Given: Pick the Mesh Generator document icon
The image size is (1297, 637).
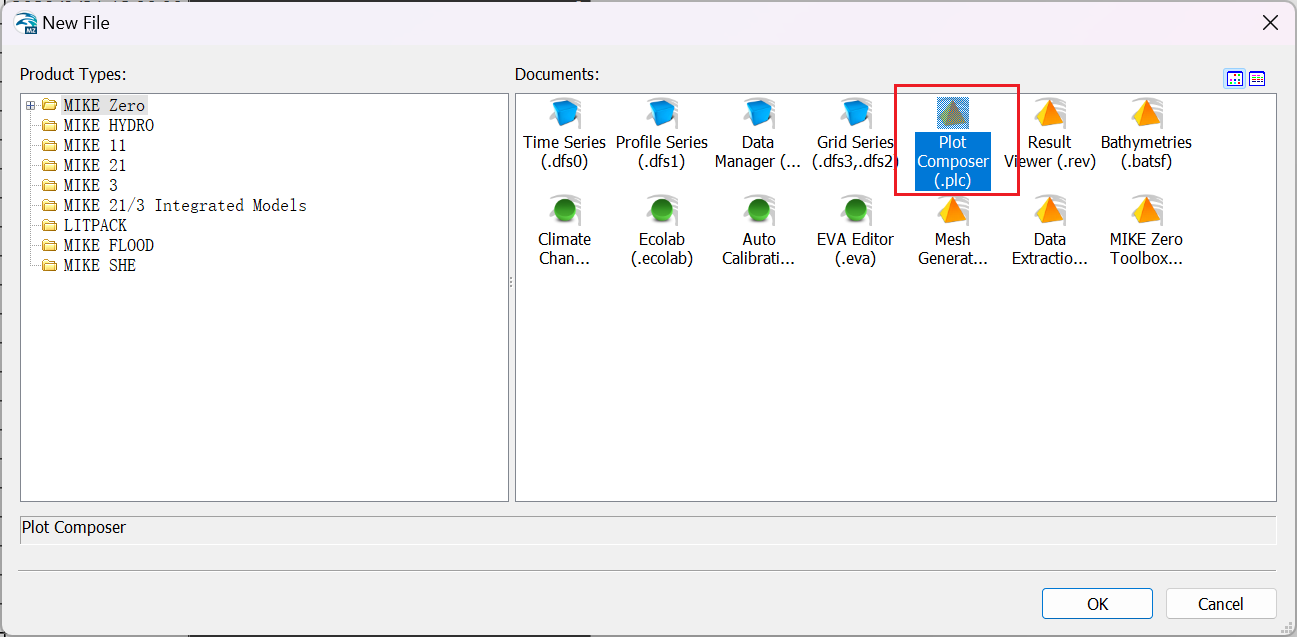Looking at the screenshot, I should [x=952, y=210].
